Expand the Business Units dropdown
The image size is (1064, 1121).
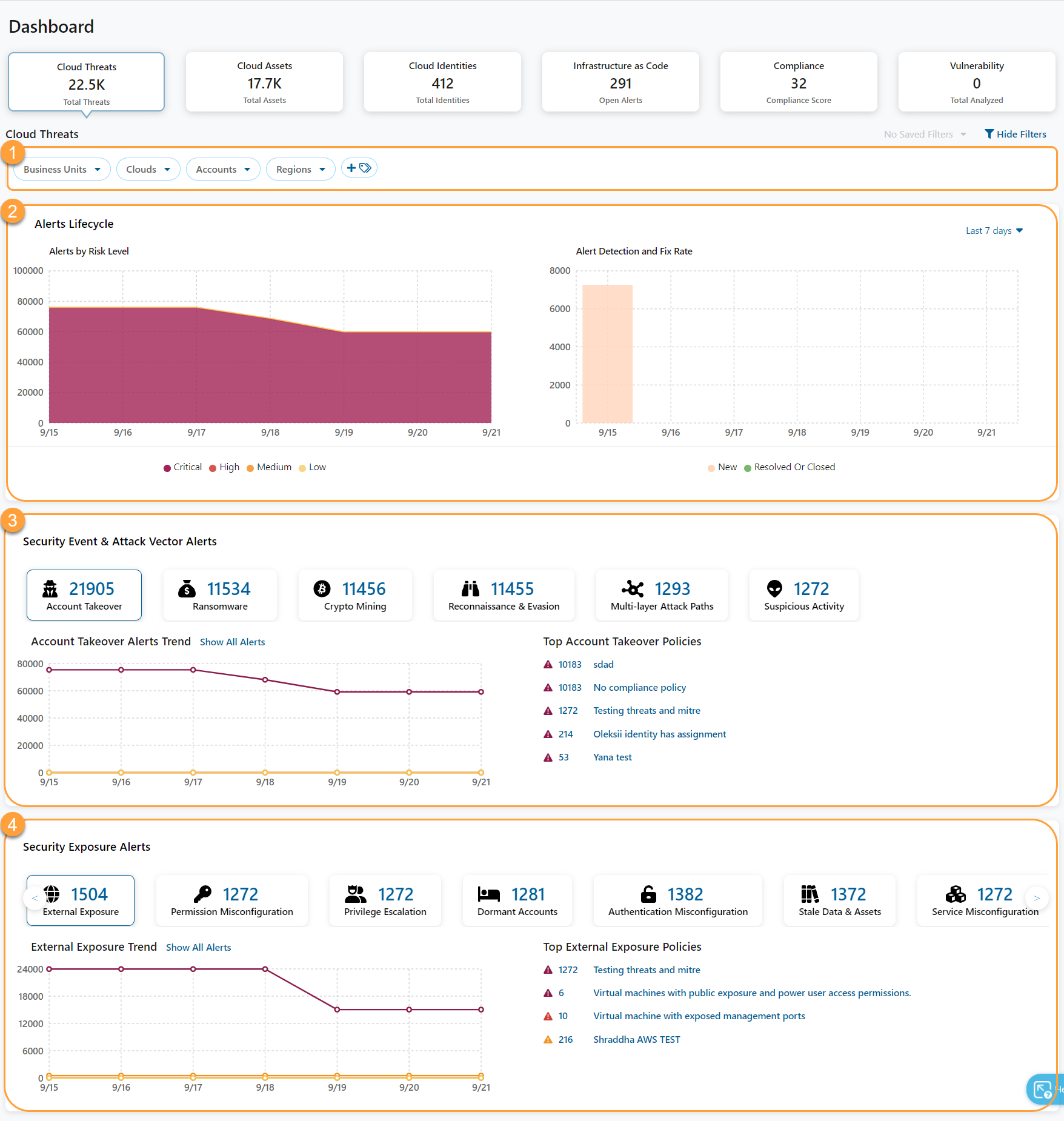pos(62,169)
